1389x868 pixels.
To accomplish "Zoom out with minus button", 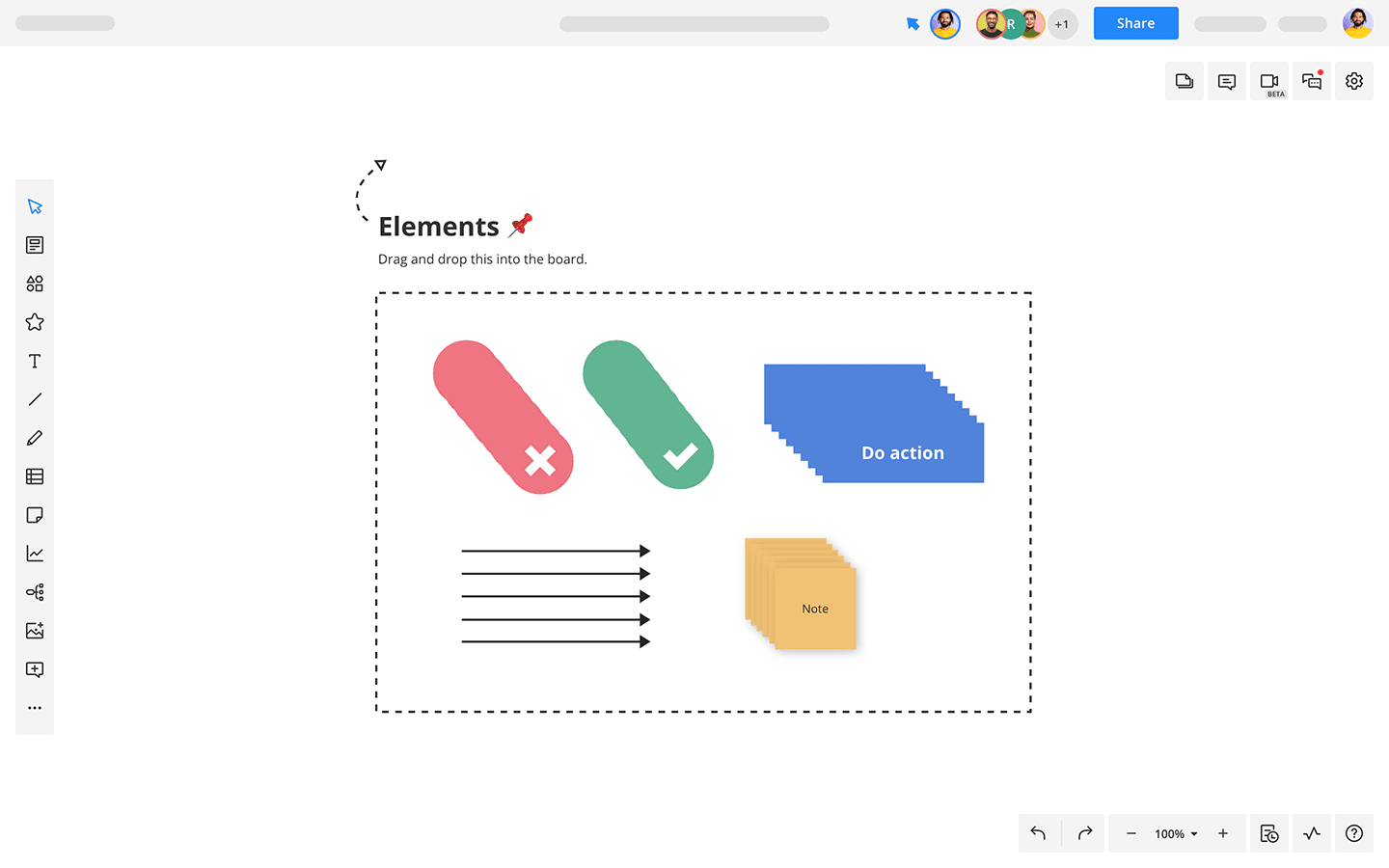I will pyautogui.click(x=1130, y=833).
